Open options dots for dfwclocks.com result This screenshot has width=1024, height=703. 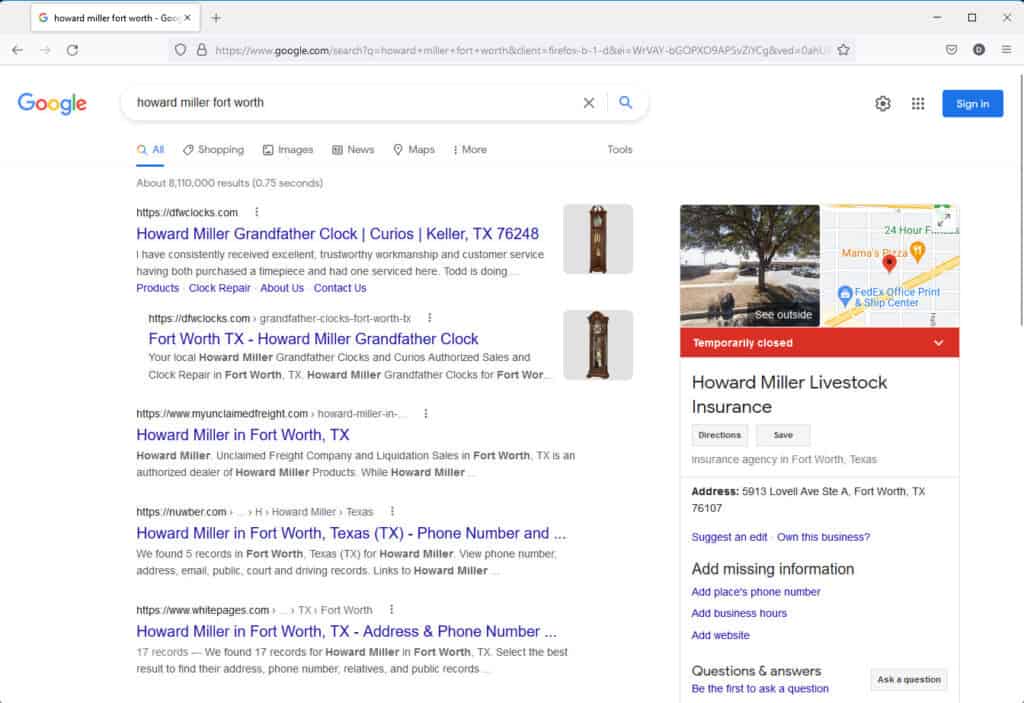[x=257, y=212]
